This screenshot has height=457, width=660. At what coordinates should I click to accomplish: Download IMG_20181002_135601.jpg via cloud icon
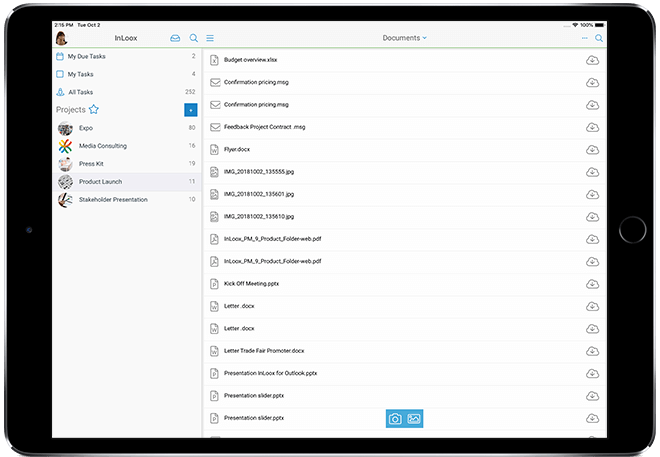pyautogui.click(x=592, y=195)
